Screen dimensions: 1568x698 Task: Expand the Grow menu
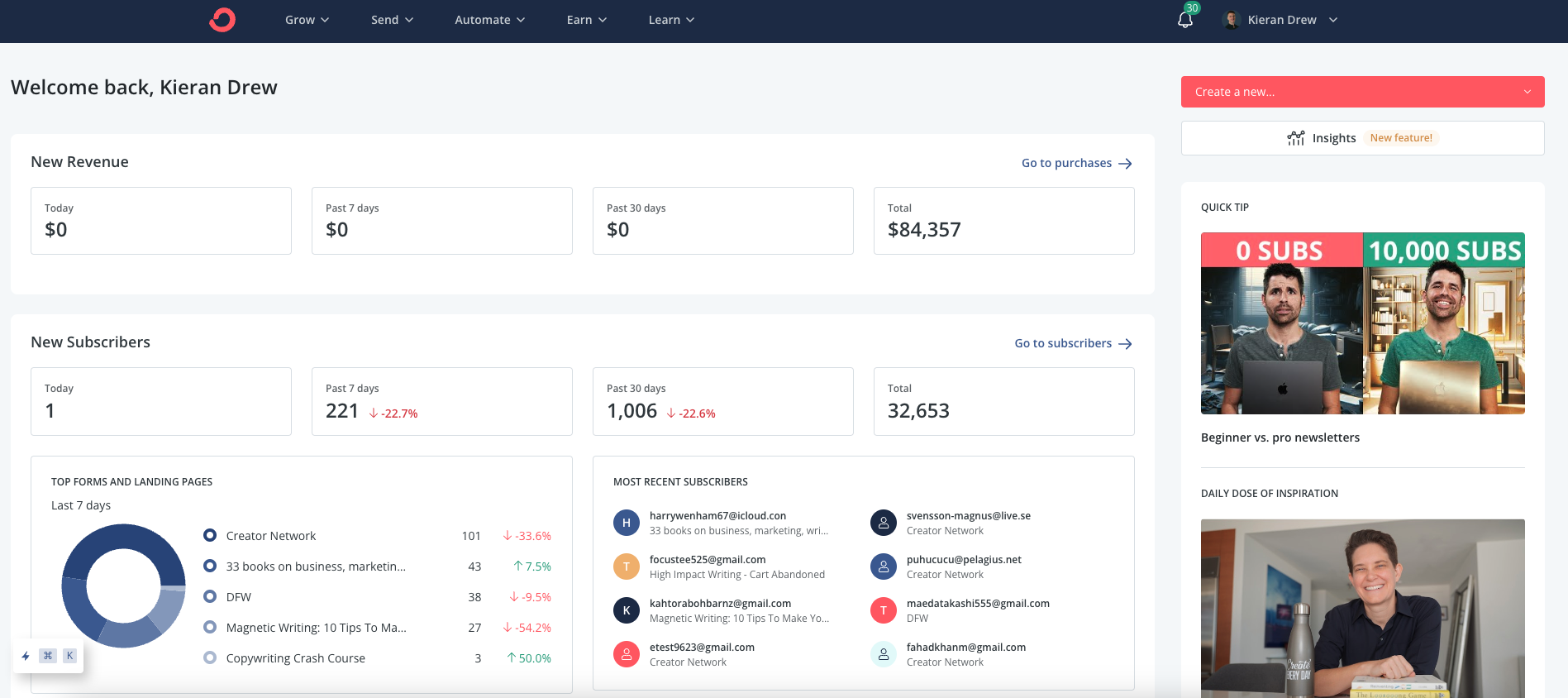(x=307, y=20)
